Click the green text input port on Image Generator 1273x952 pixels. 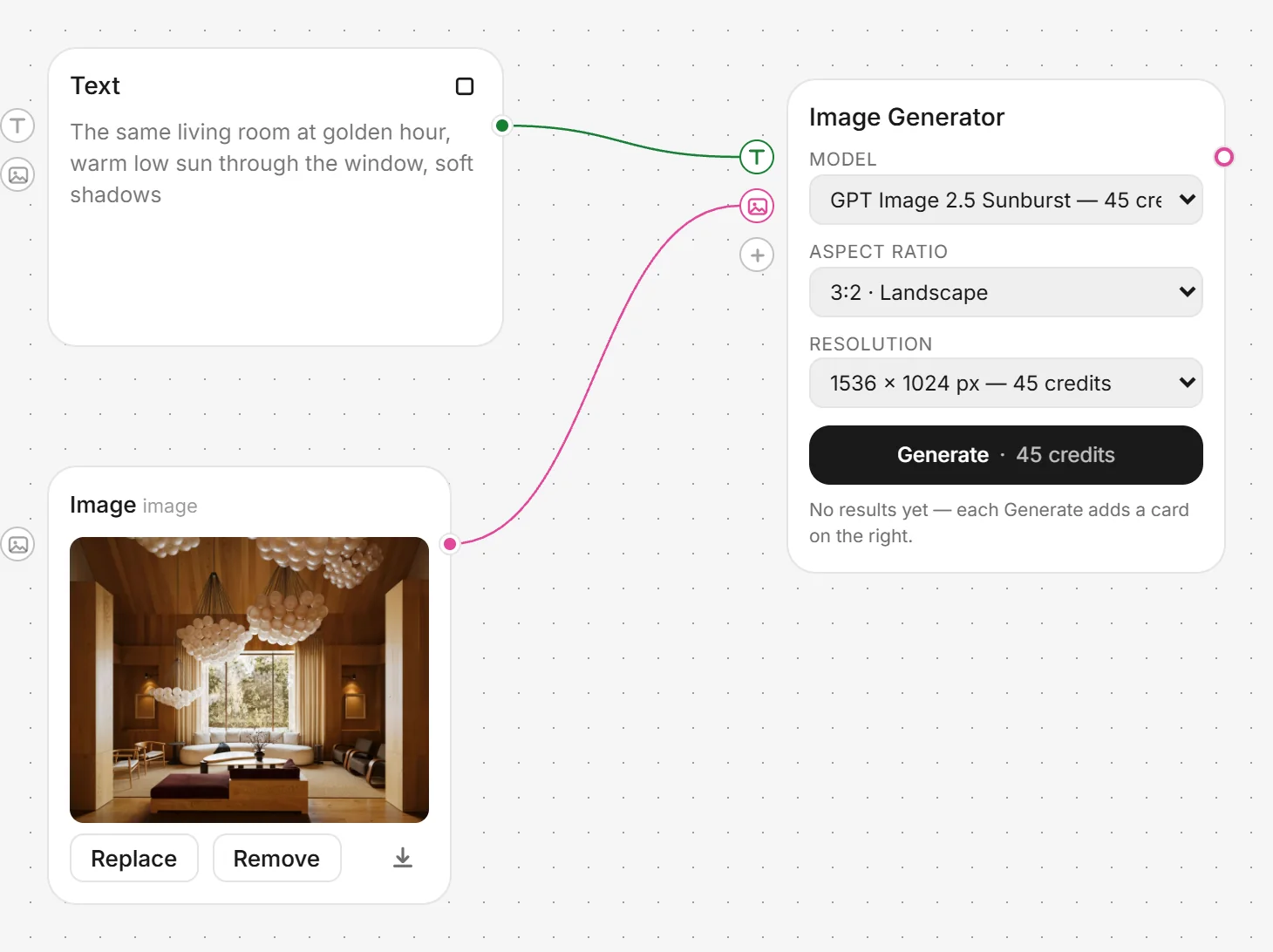[x=757, y=157]
